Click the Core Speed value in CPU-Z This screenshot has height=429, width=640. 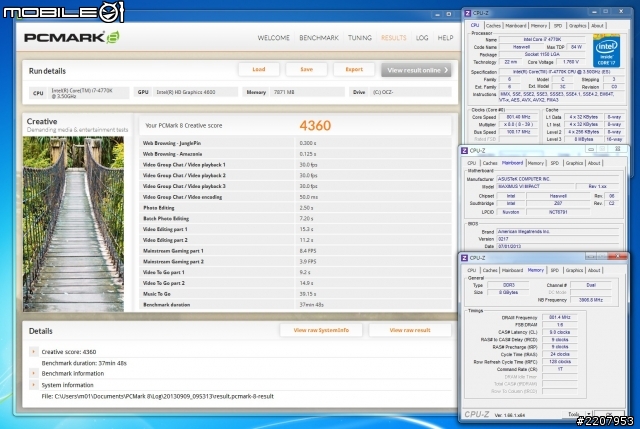(518, 117)
